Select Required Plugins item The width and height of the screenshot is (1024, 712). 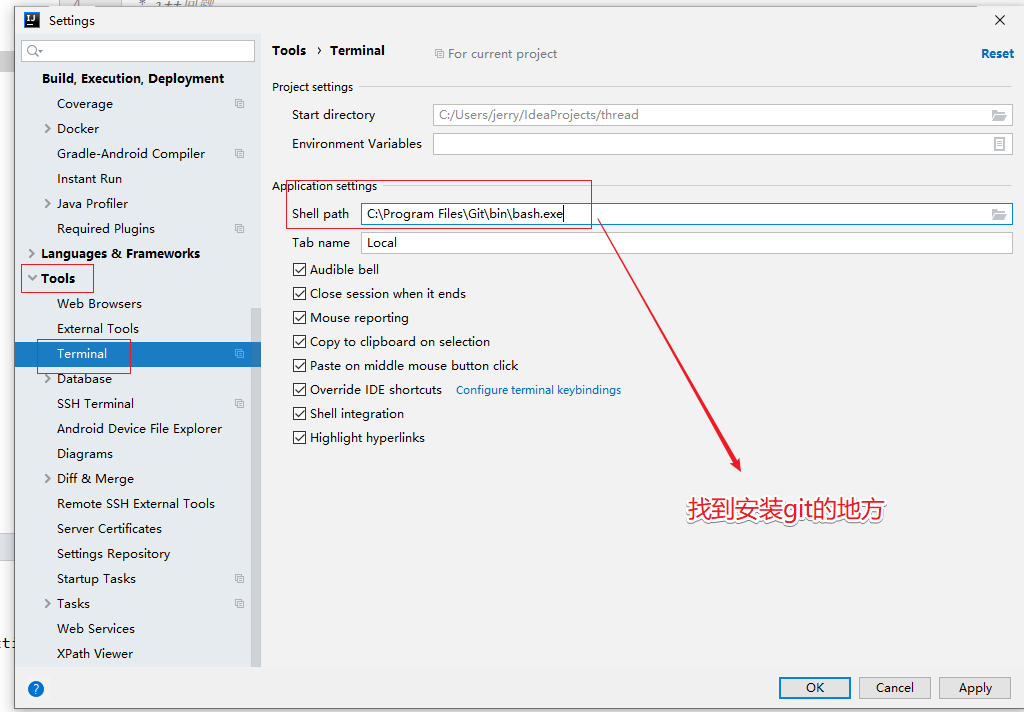point(106,229)
